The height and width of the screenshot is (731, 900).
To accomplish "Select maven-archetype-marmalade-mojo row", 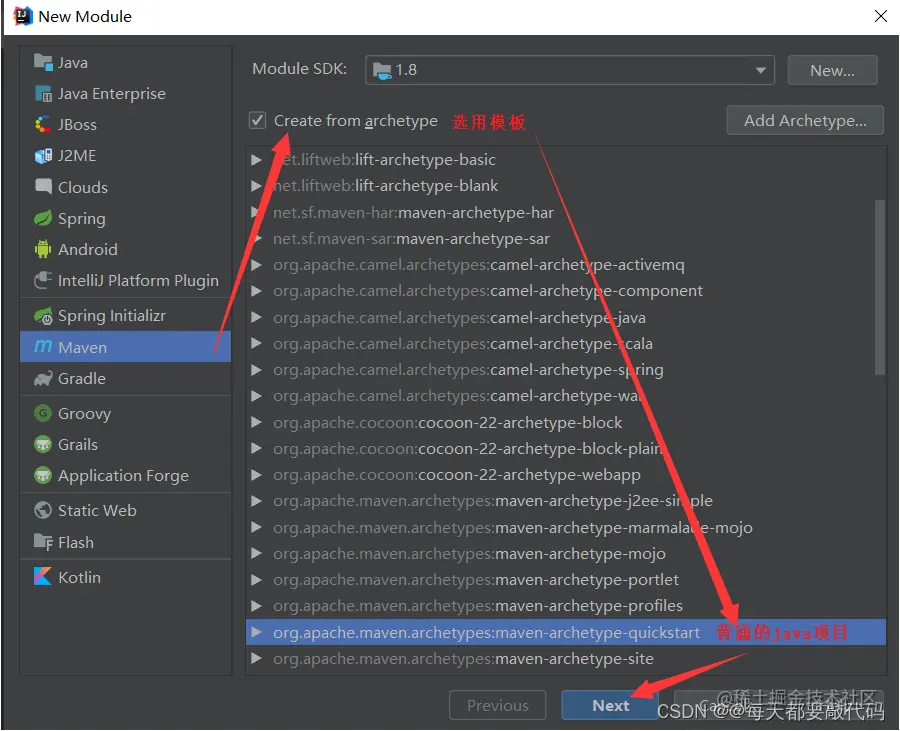I will (565, 527).
